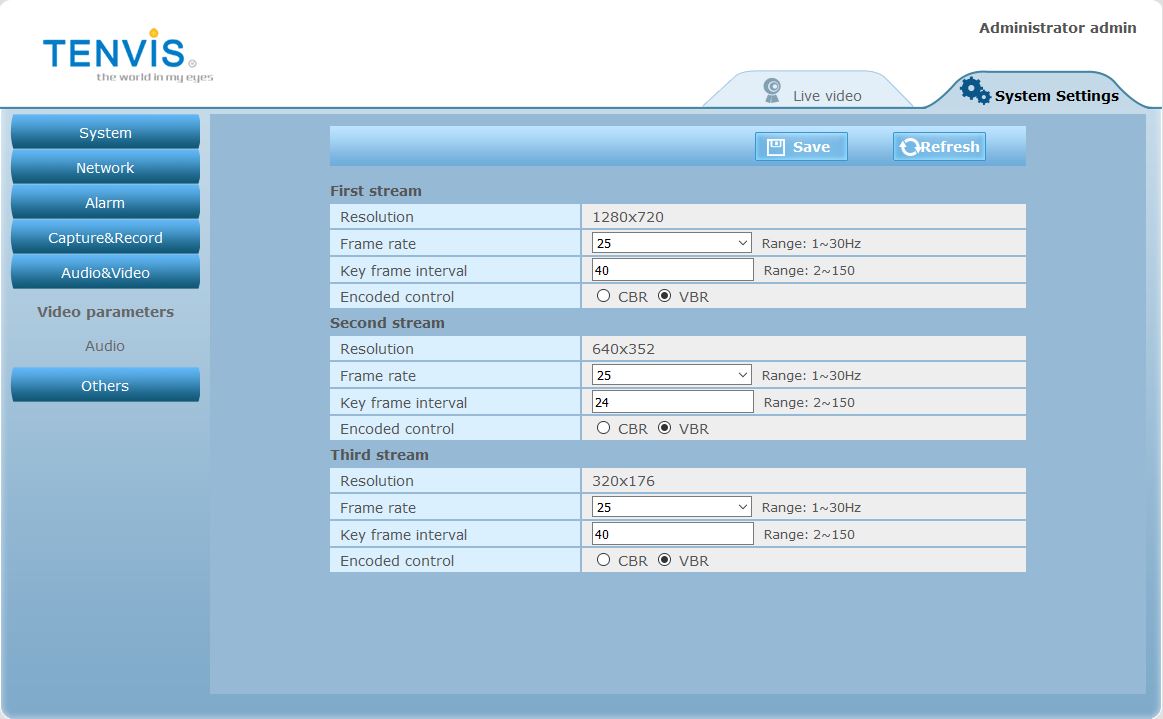
Task: Select CBR for First stream encoded control
Action: (603, 296)
